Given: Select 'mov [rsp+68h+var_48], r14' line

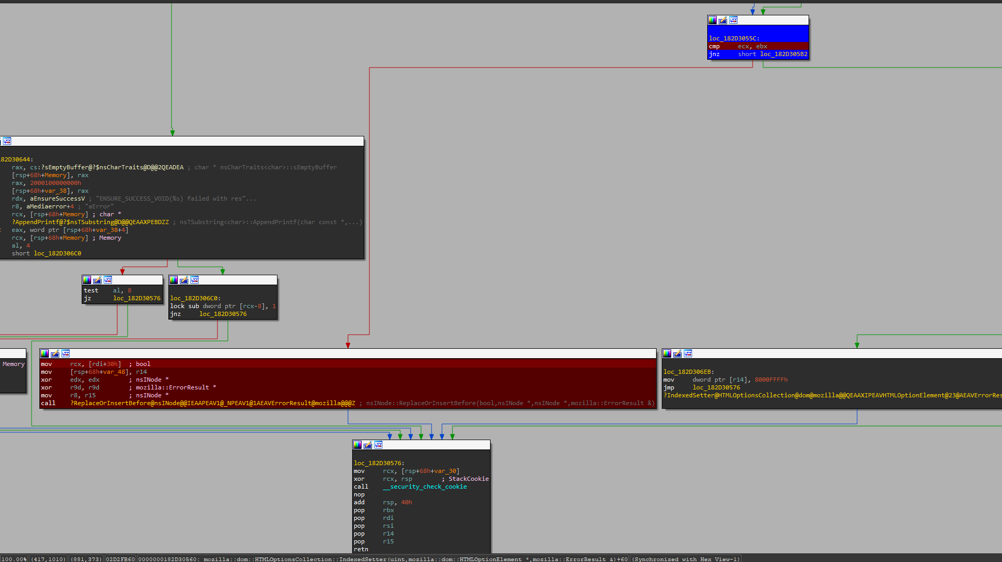Looking at the screenshot, I should pyautogui.click(x=94, y=372).
